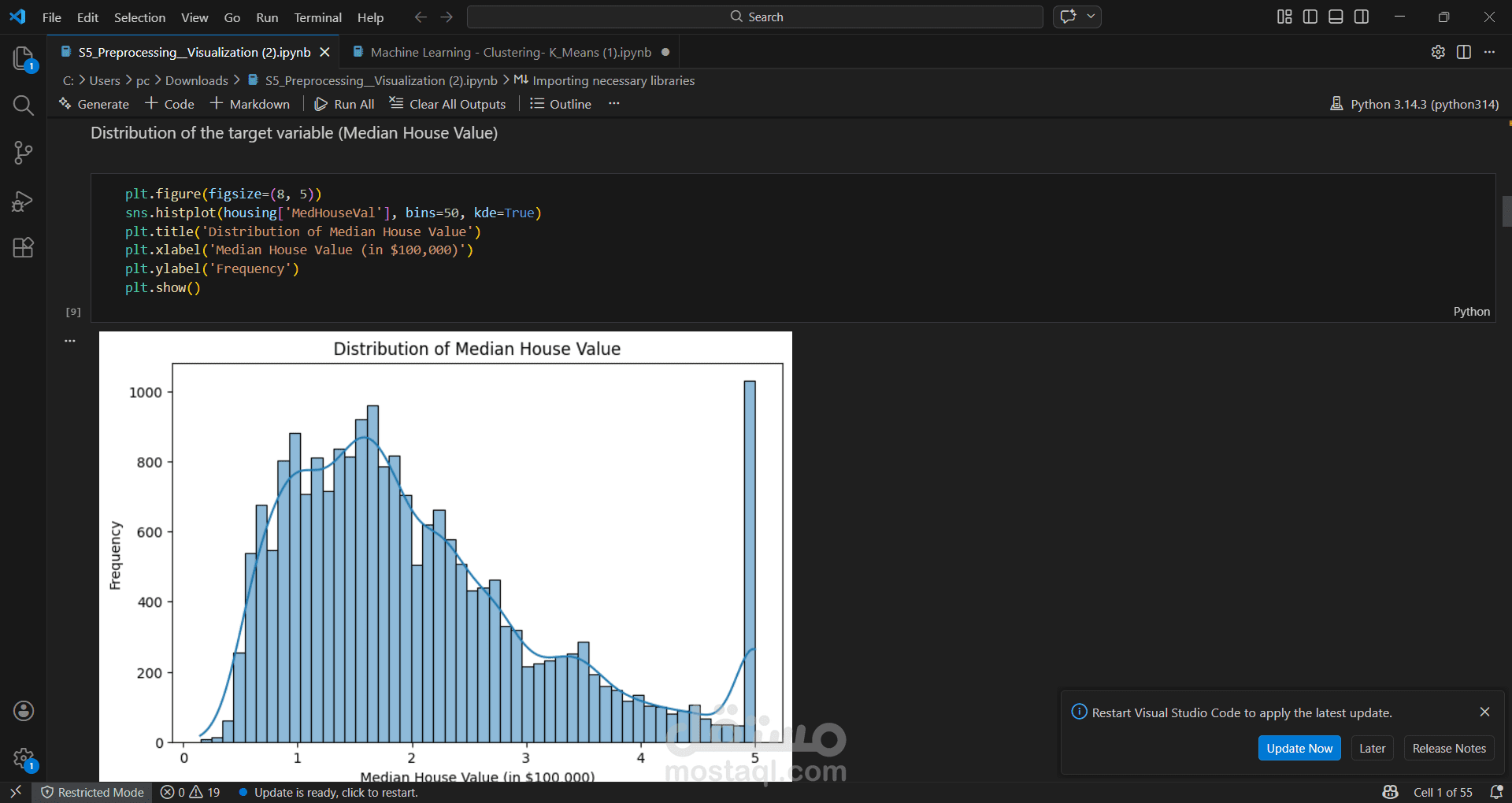
Task: Expand the Downloads breadcrumb item
Action: coord(196,80)
